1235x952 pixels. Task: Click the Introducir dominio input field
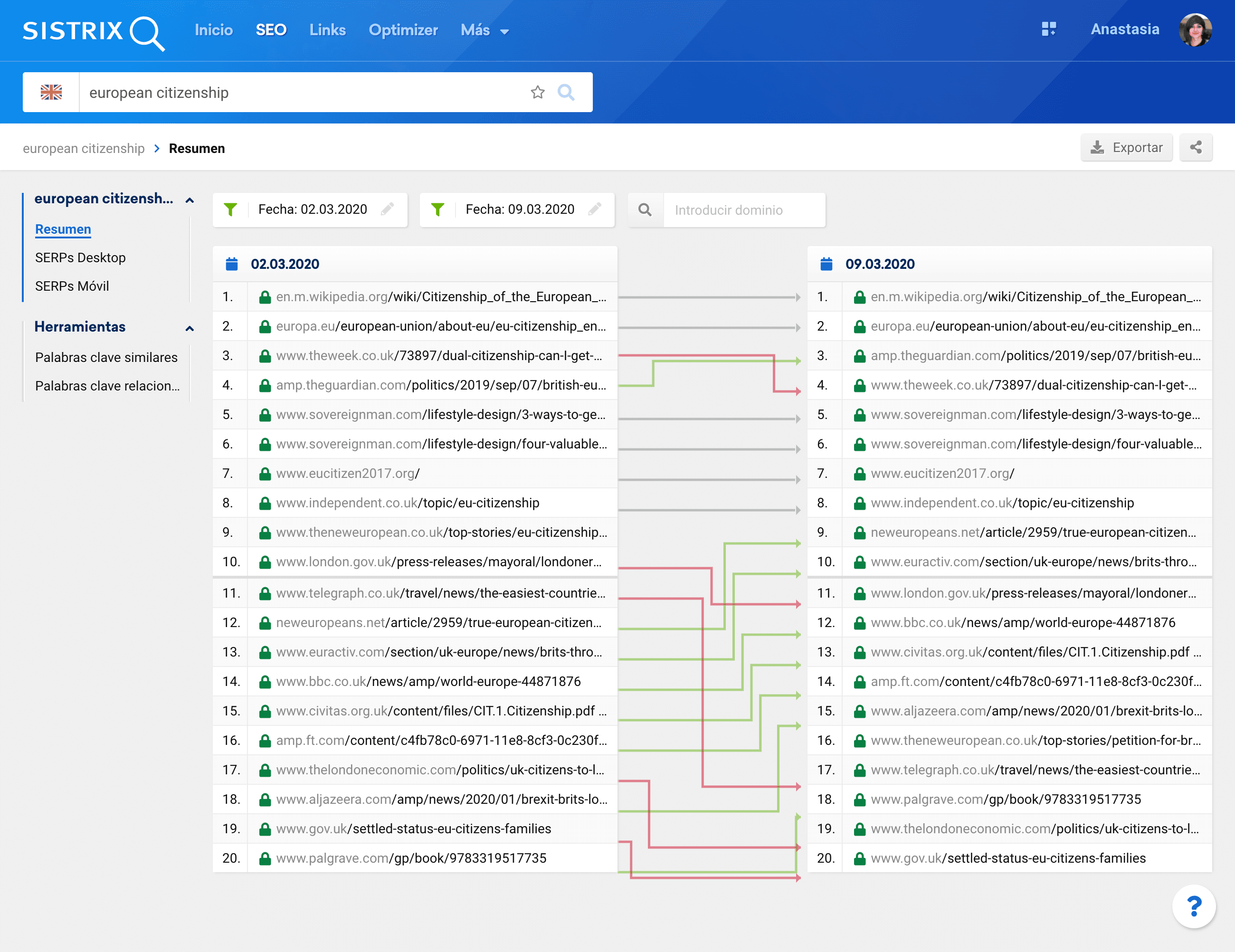743,210
